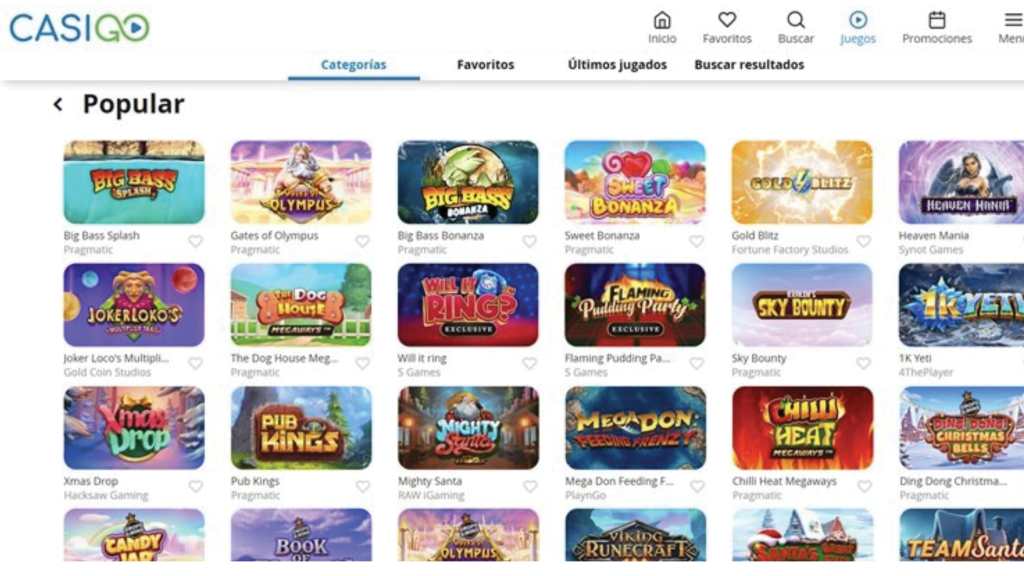This screenshot has width=1024, height=576.
Task: Click the CasiGO logo
Action: [79, 27]
